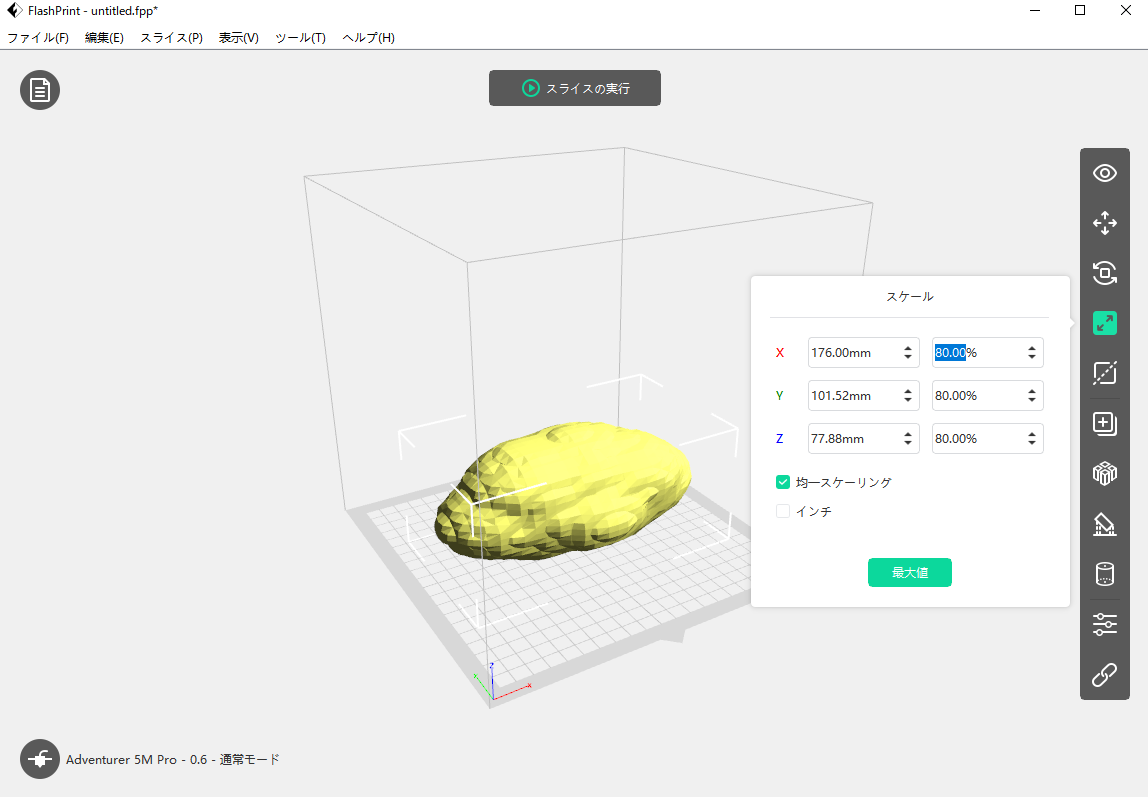This screenshot has width=1148, height=797.
Task: Select the Cut tool icon
Action: (x=1104, y=373)
